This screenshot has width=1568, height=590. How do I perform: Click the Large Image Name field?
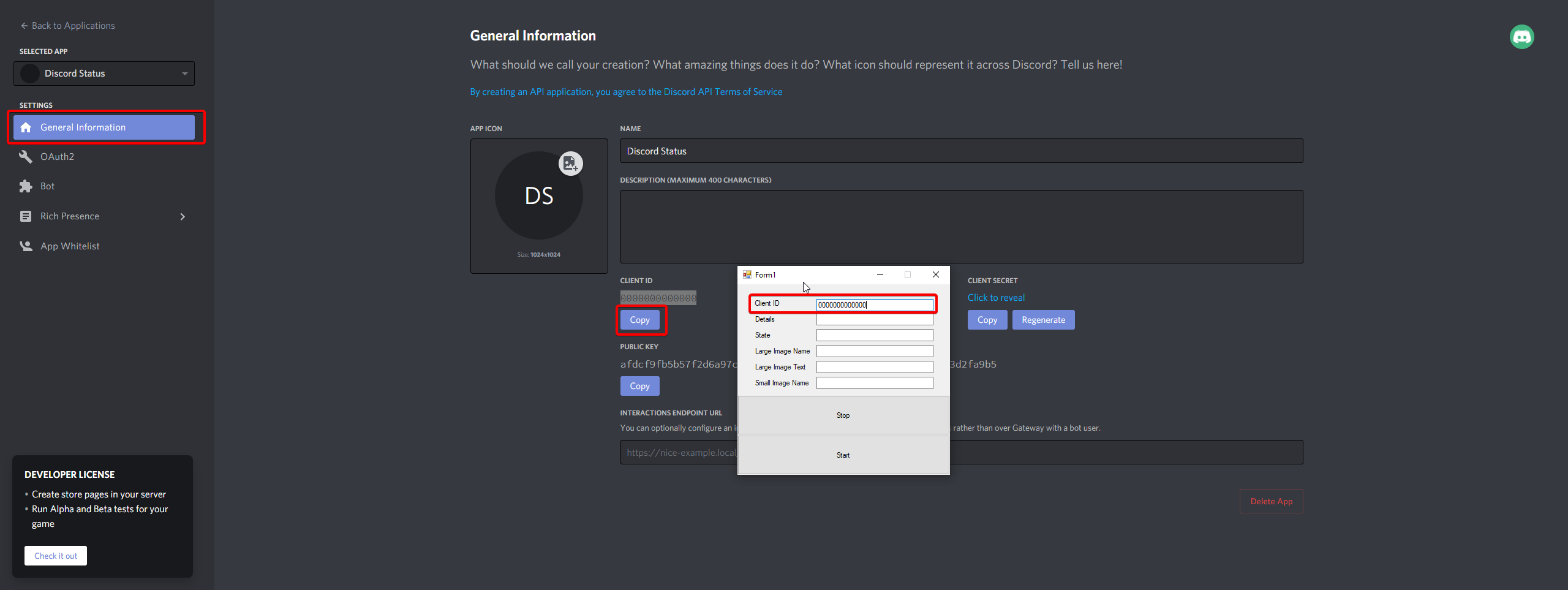875,351
